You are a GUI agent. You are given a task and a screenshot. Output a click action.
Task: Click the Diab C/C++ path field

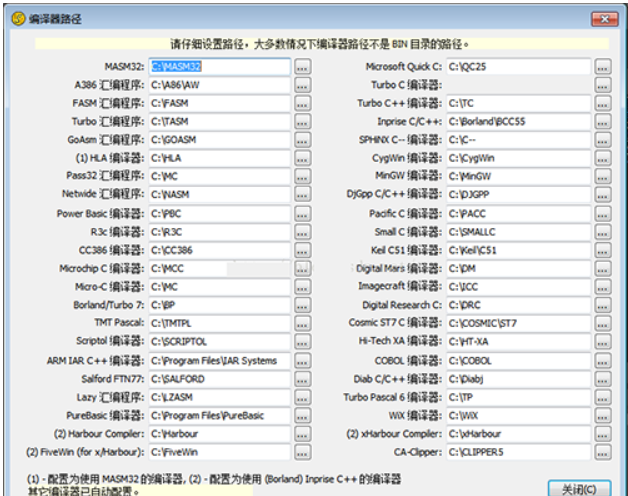click(519, 379)
